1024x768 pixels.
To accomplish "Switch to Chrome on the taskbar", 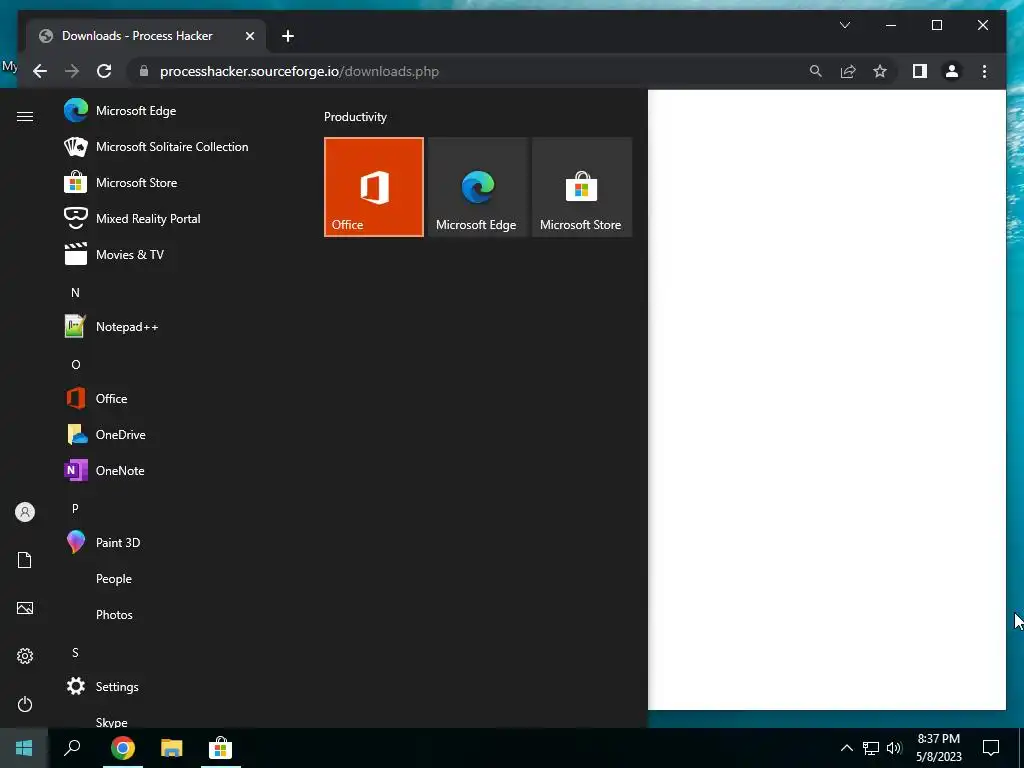I will point(123,748).
